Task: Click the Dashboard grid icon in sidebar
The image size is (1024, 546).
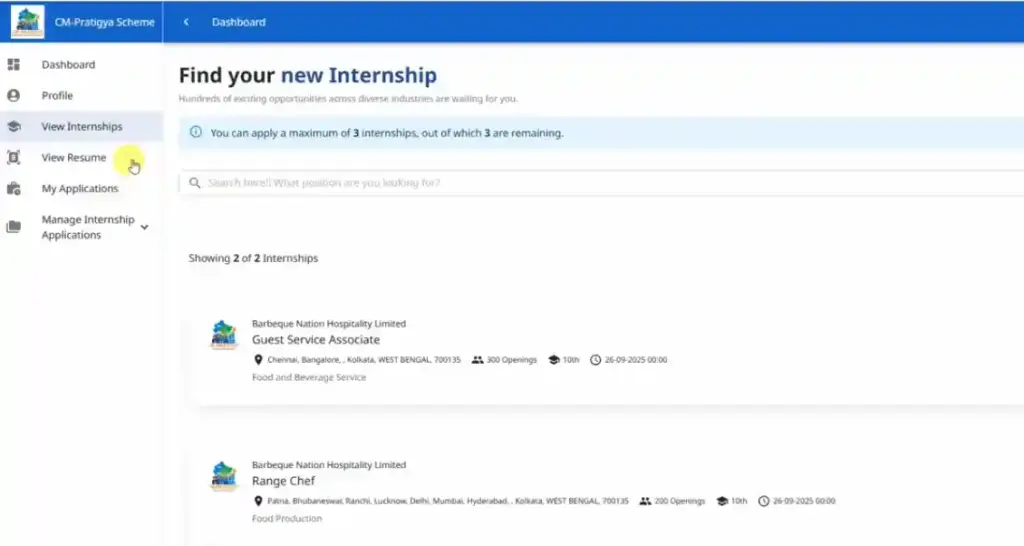Action: (14, 65)
